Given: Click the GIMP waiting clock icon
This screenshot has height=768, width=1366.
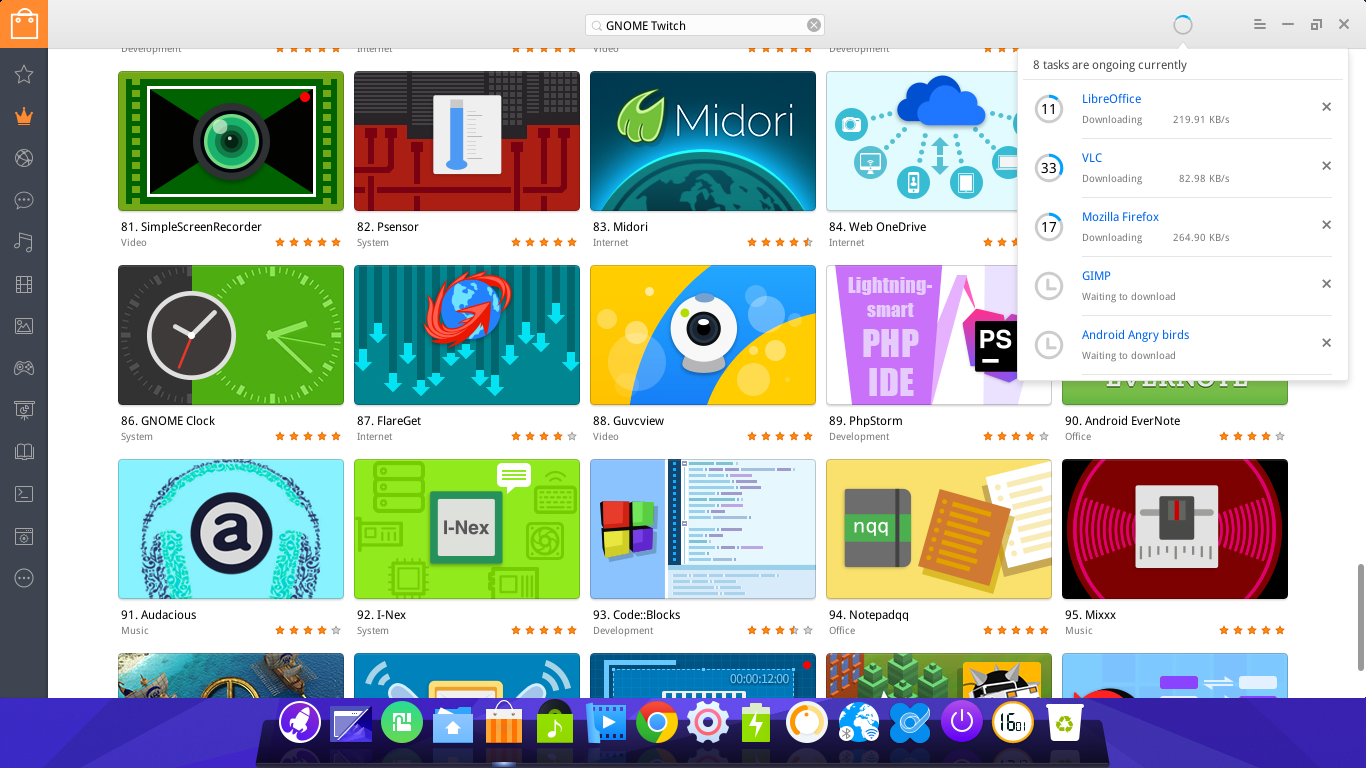Looking at the screenshot, I should [1048, 286].
